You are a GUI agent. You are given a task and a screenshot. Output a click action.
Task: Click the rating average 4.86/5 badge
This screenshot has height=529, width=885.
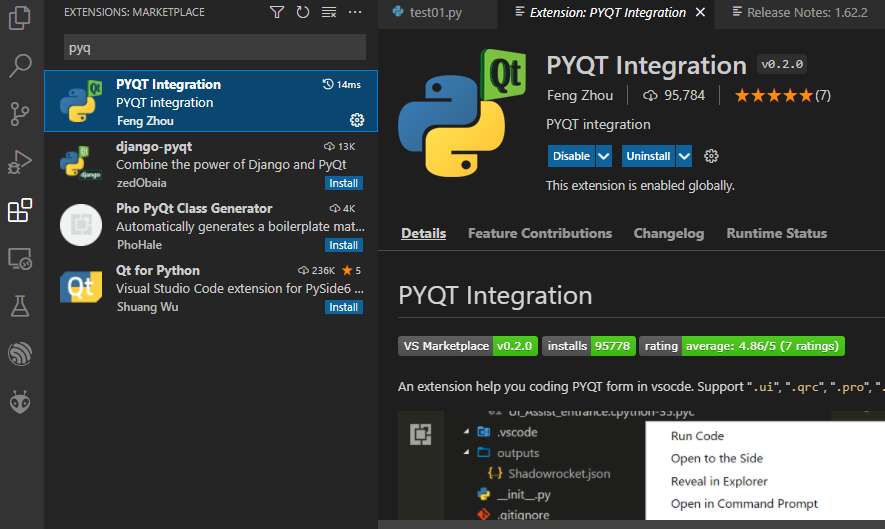(x=742, y=346)
